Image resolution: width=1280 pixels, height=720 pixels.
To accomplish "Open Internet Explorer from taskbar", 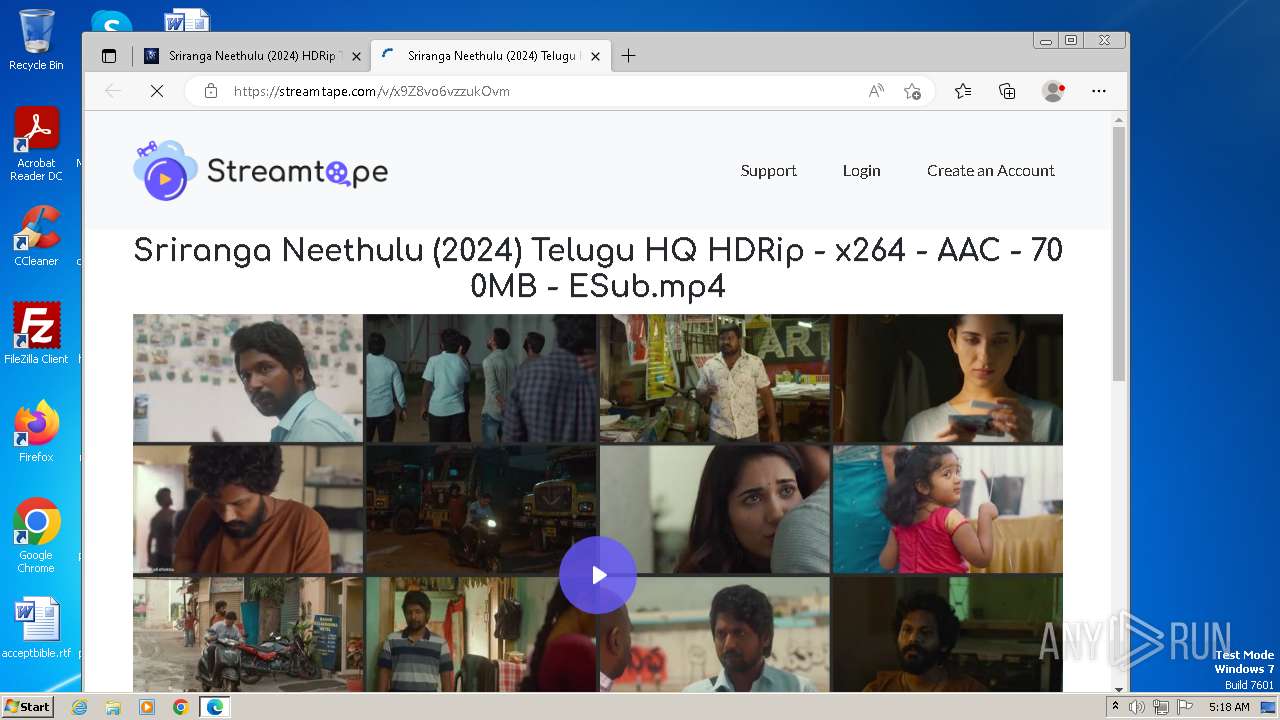I will (79, 707).
